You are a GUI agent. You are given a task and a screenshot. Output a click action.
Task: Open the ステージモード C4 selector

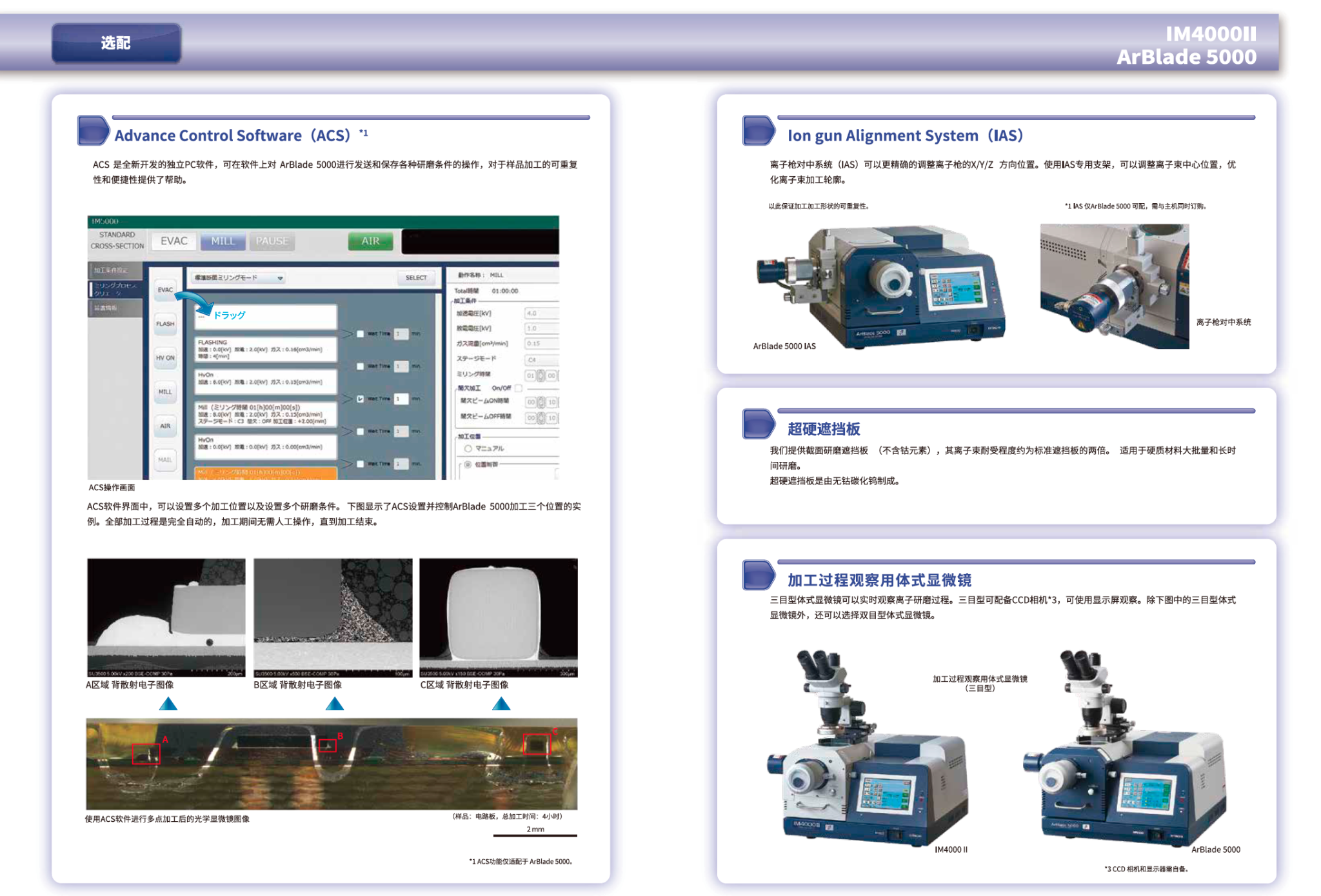pyautogui.click(x=541, y=360)
